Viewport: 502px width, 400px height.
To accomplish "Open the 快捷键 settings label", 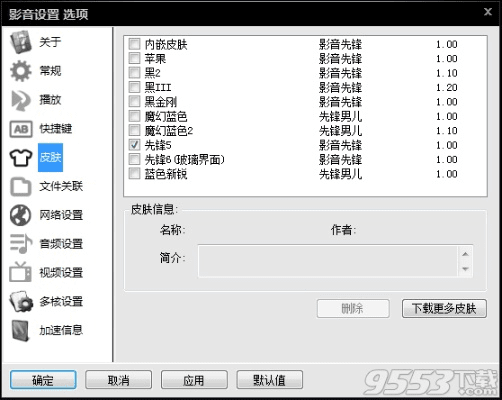I will [x=56, y=129].
